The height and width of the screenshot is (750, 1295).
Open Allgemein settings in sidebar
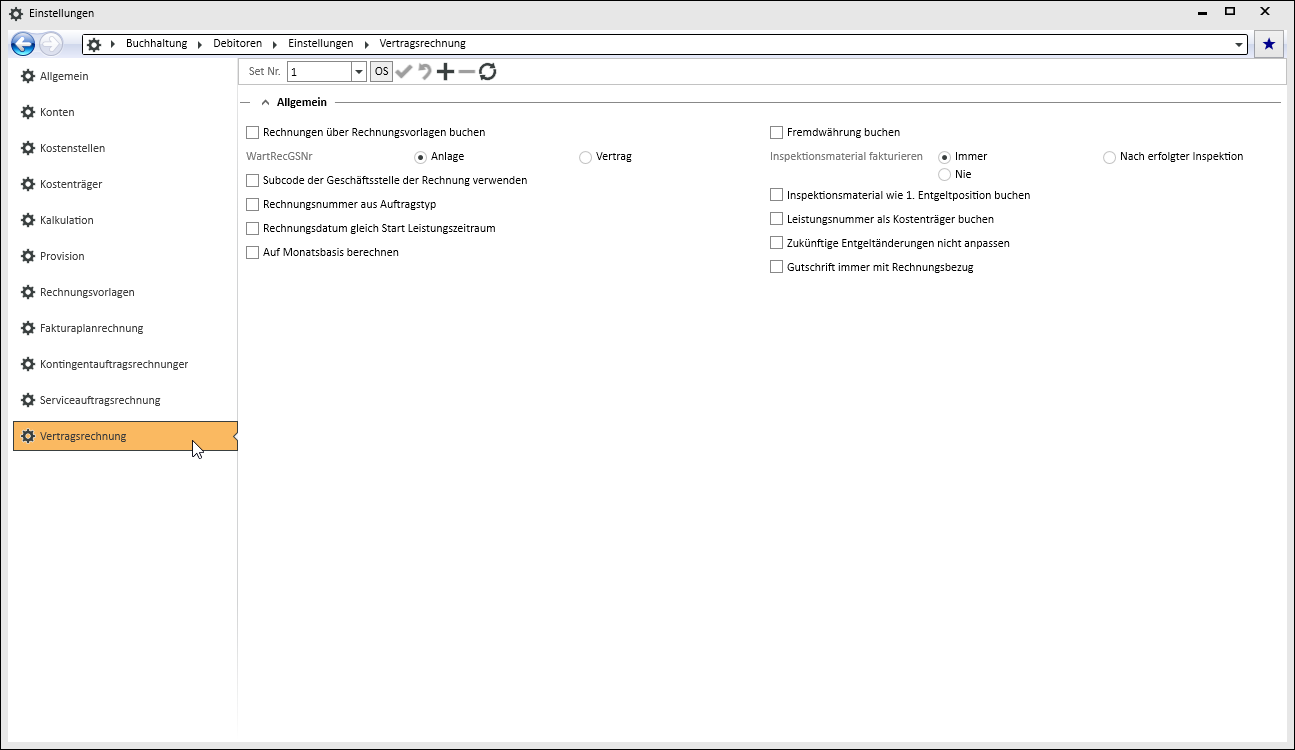click(125, 76)
